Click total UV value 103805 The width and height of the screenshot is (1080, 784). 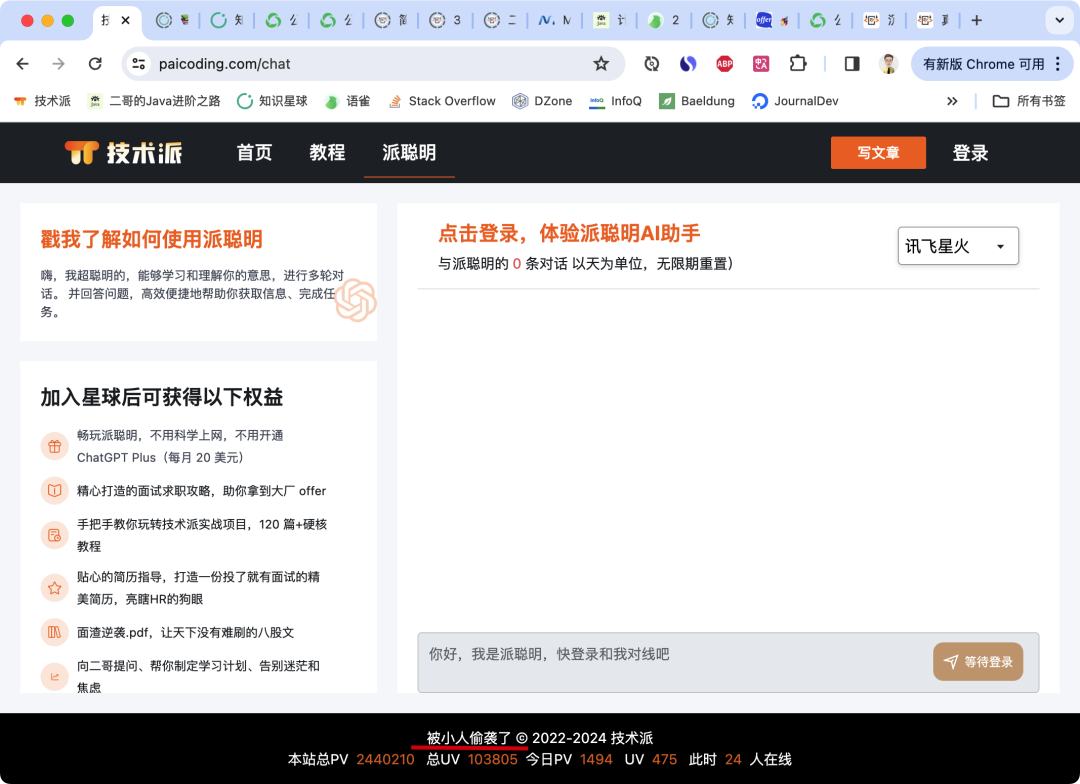pyautogui.click(x=492, y=760)
